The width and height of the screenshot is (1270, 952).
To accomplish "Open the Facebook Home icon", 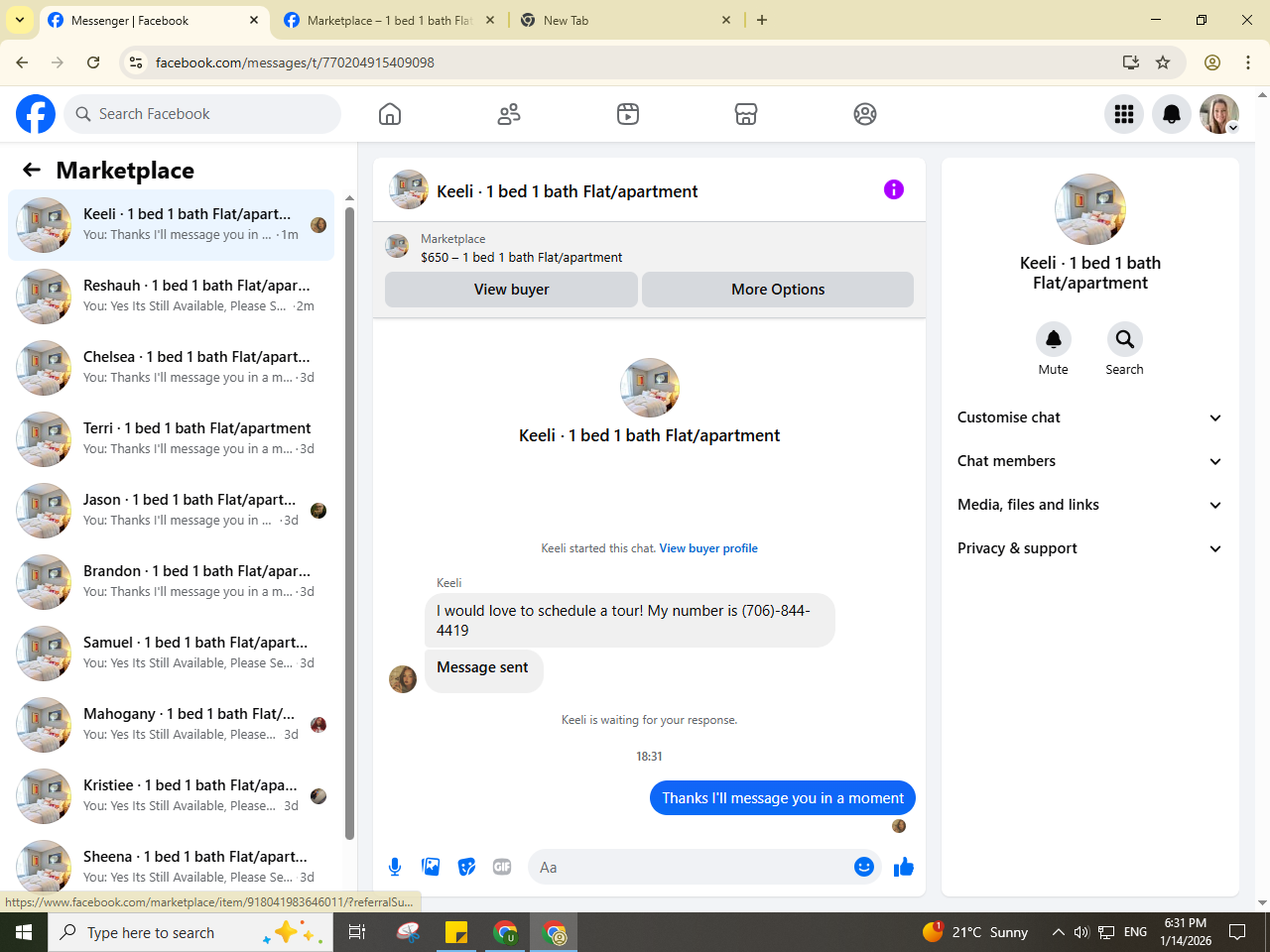I will tap(390, 114).
